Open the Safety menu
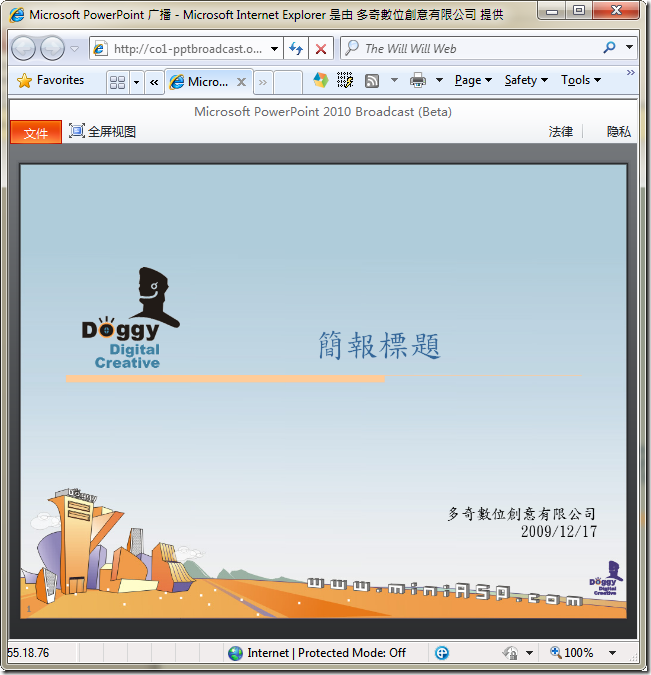This screenshot has width=651, height=675. tap(526, 80)
